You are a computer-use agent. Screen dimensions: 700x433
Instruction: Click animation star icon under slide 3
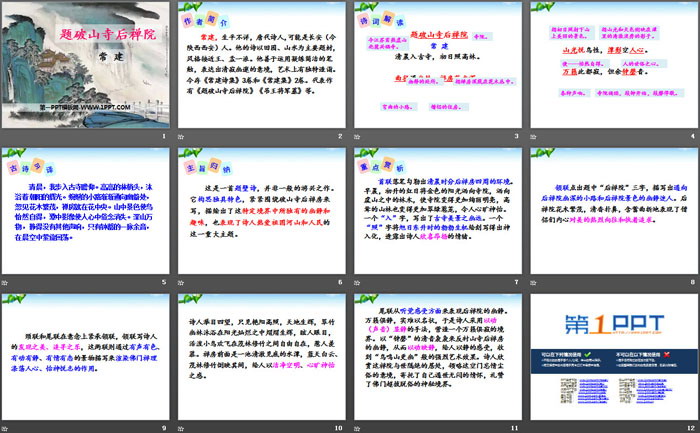point(356,137)
